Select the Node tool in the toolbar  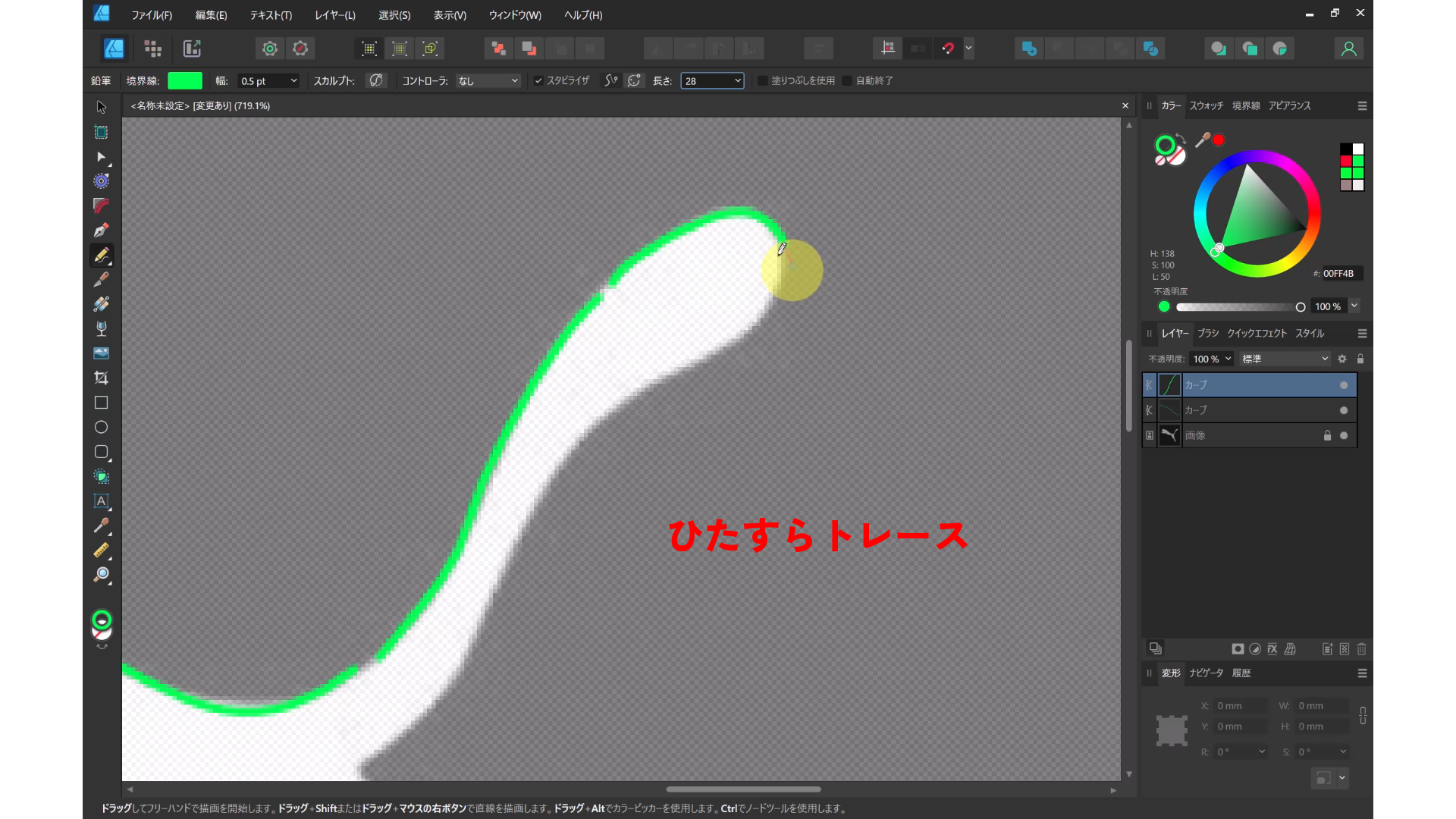(101, 157)
